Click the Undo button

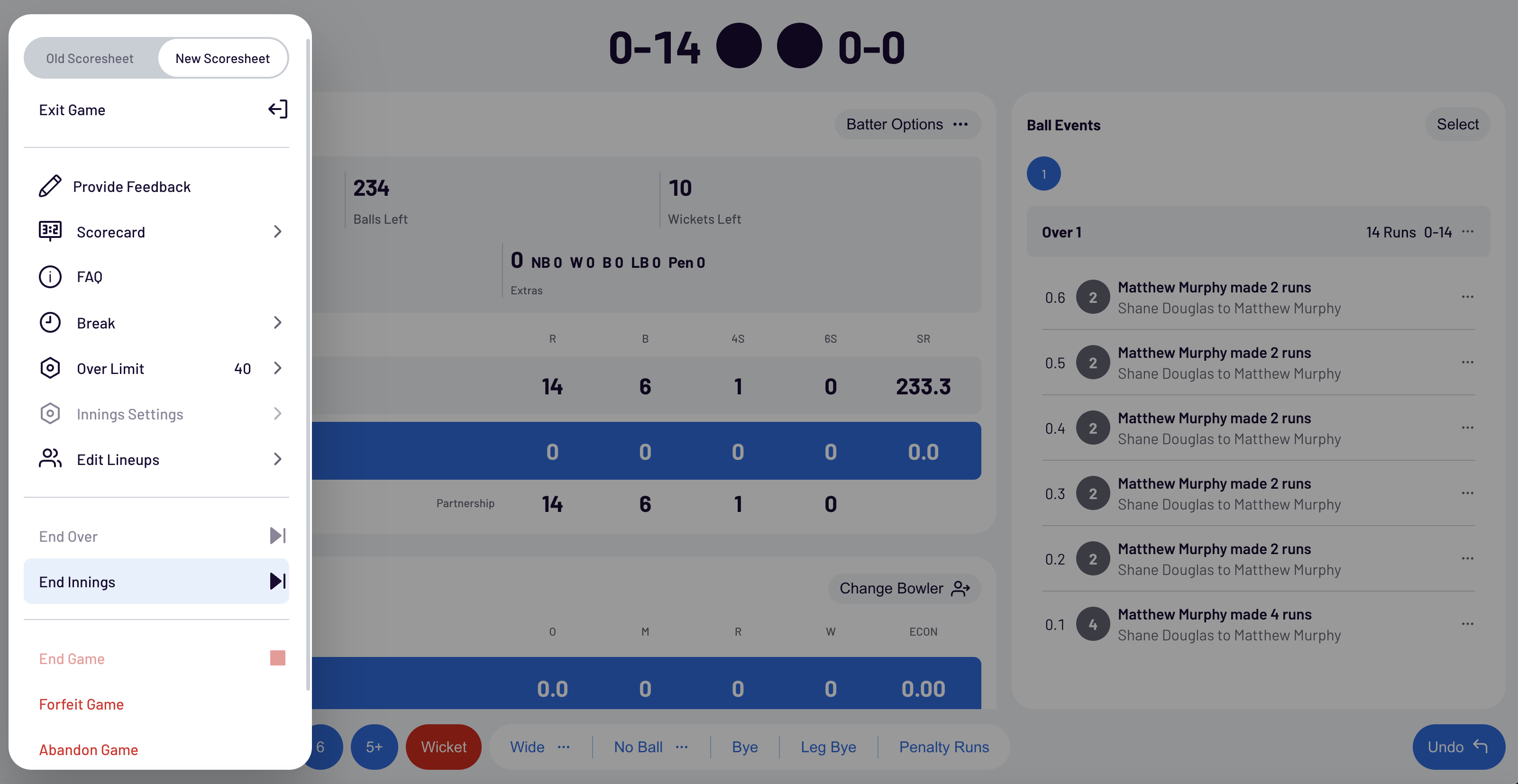tap(1458, 747)
